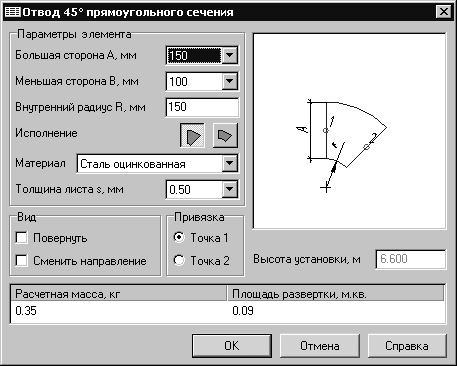457x366 pixels.
Task: Click the Исполнение label
Action: pos(46,133)
